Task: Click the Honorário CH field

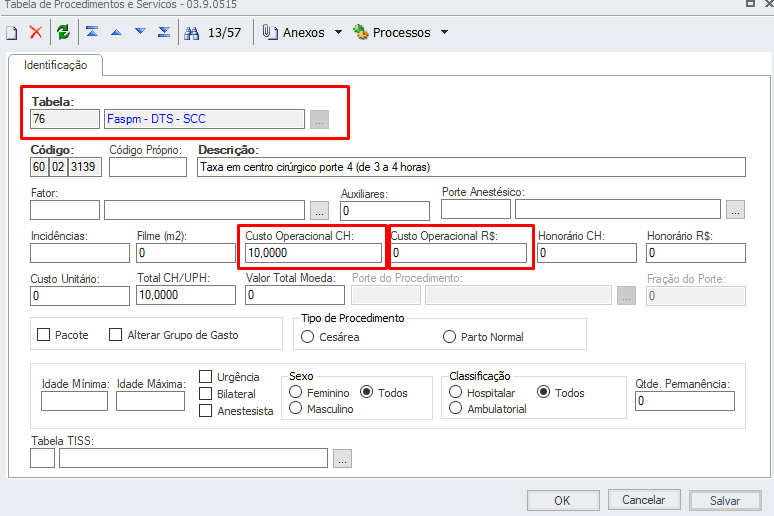Action: pos(587,253)
